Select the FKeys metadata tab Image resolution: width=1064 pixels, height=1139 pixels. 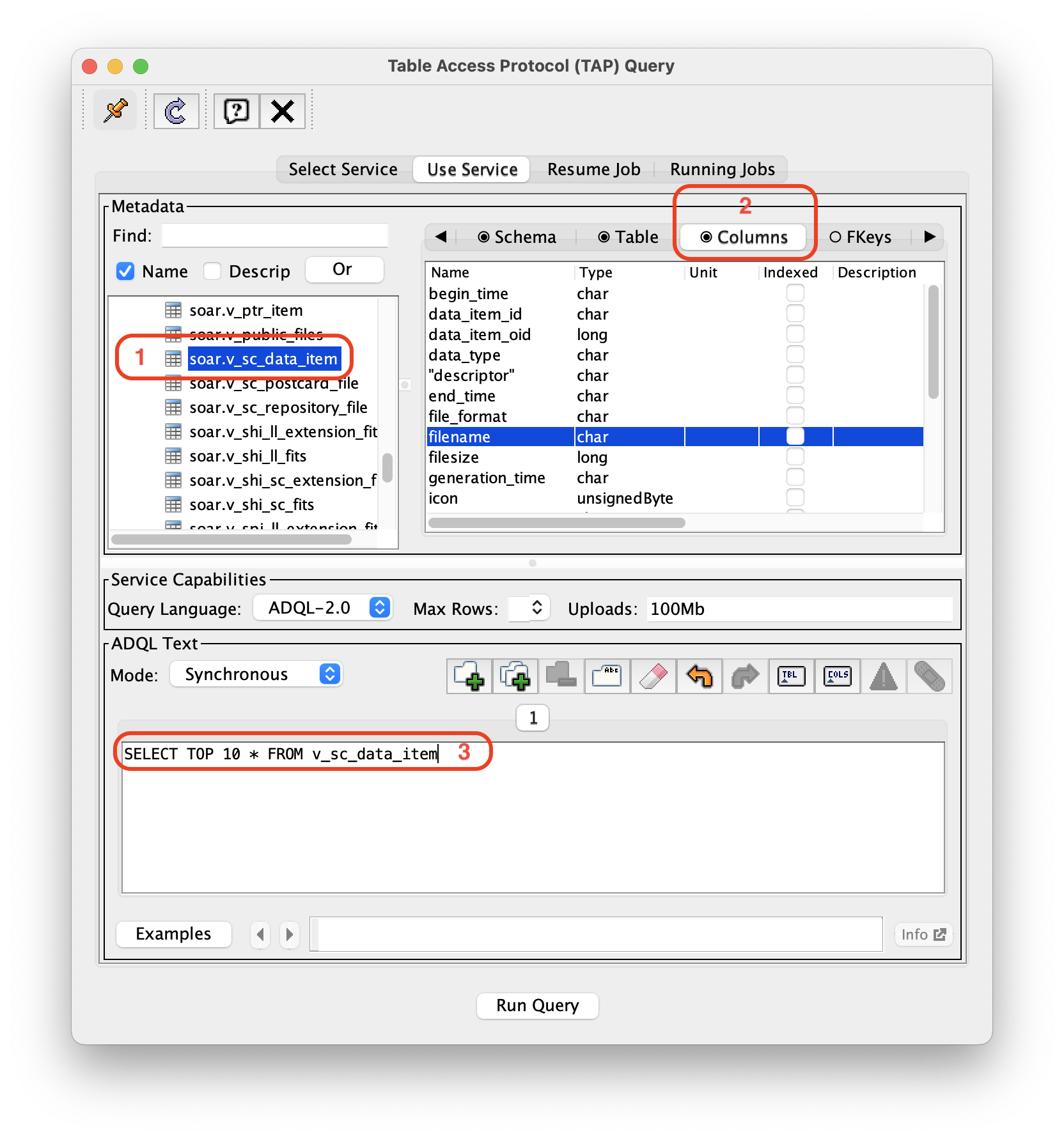(860, 237)
